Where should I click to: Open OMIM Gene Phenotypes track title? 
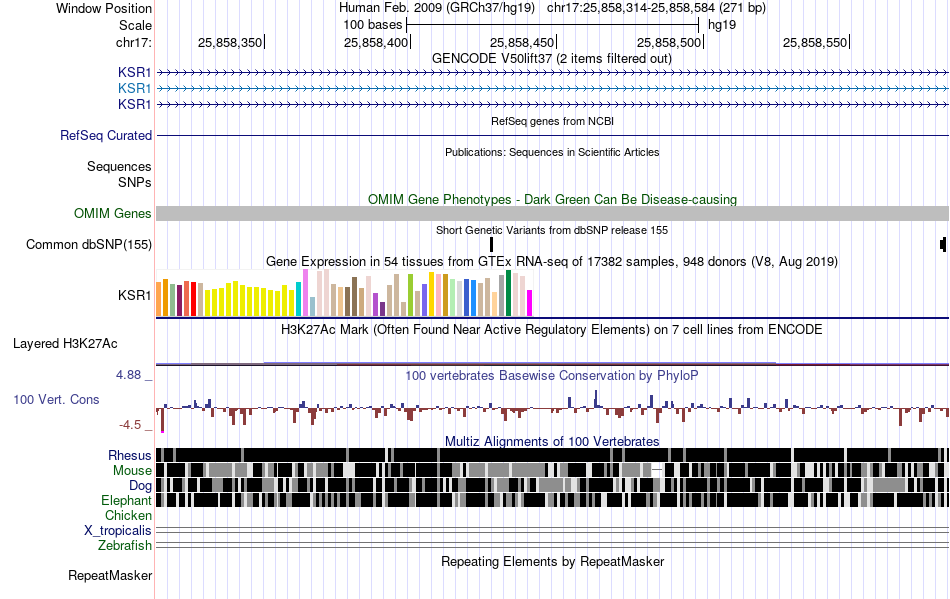click(x=552, y=199)
